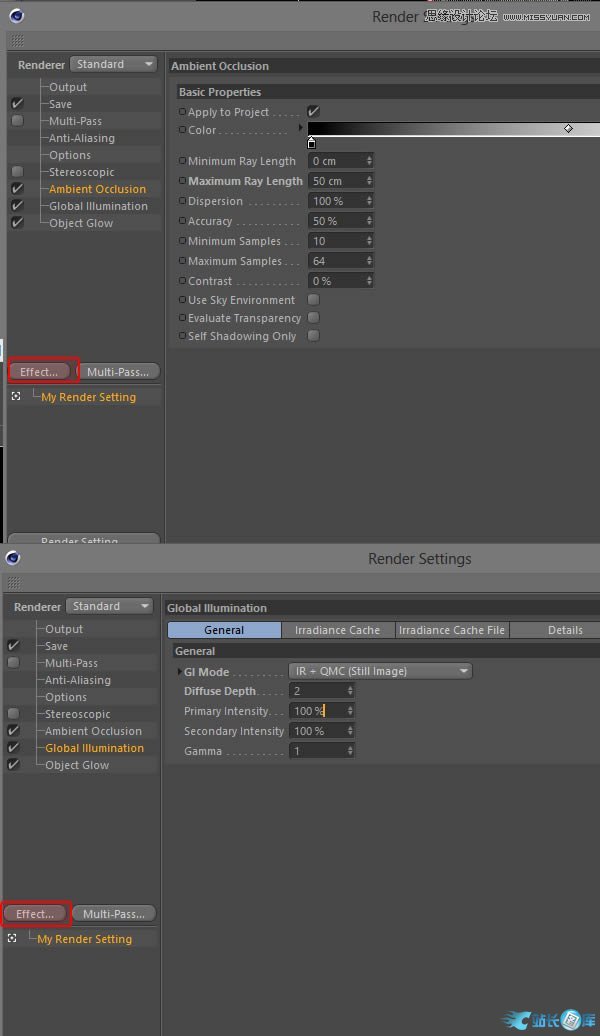Click Cinema 4D logo in Global Illumination window

point(13,558)
